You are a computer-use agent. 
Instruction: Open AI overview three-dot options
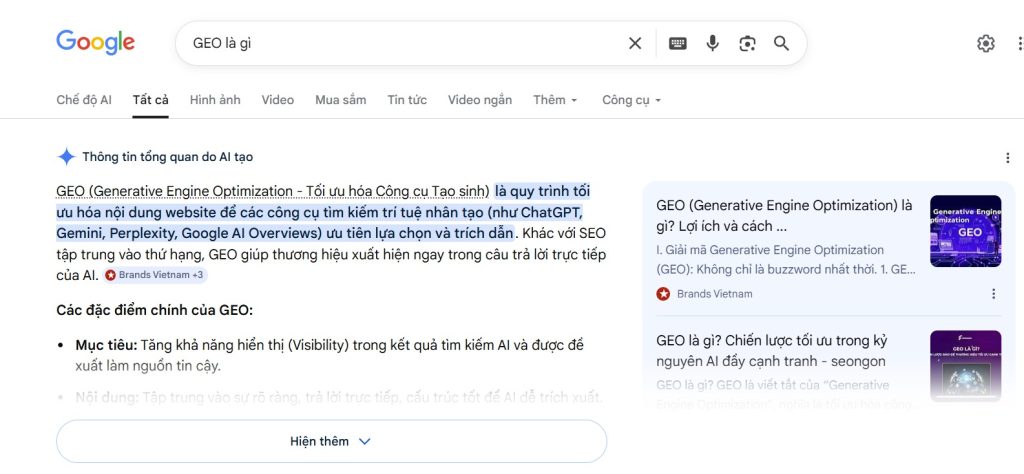pyautogui.click(x=1008, y=158)
